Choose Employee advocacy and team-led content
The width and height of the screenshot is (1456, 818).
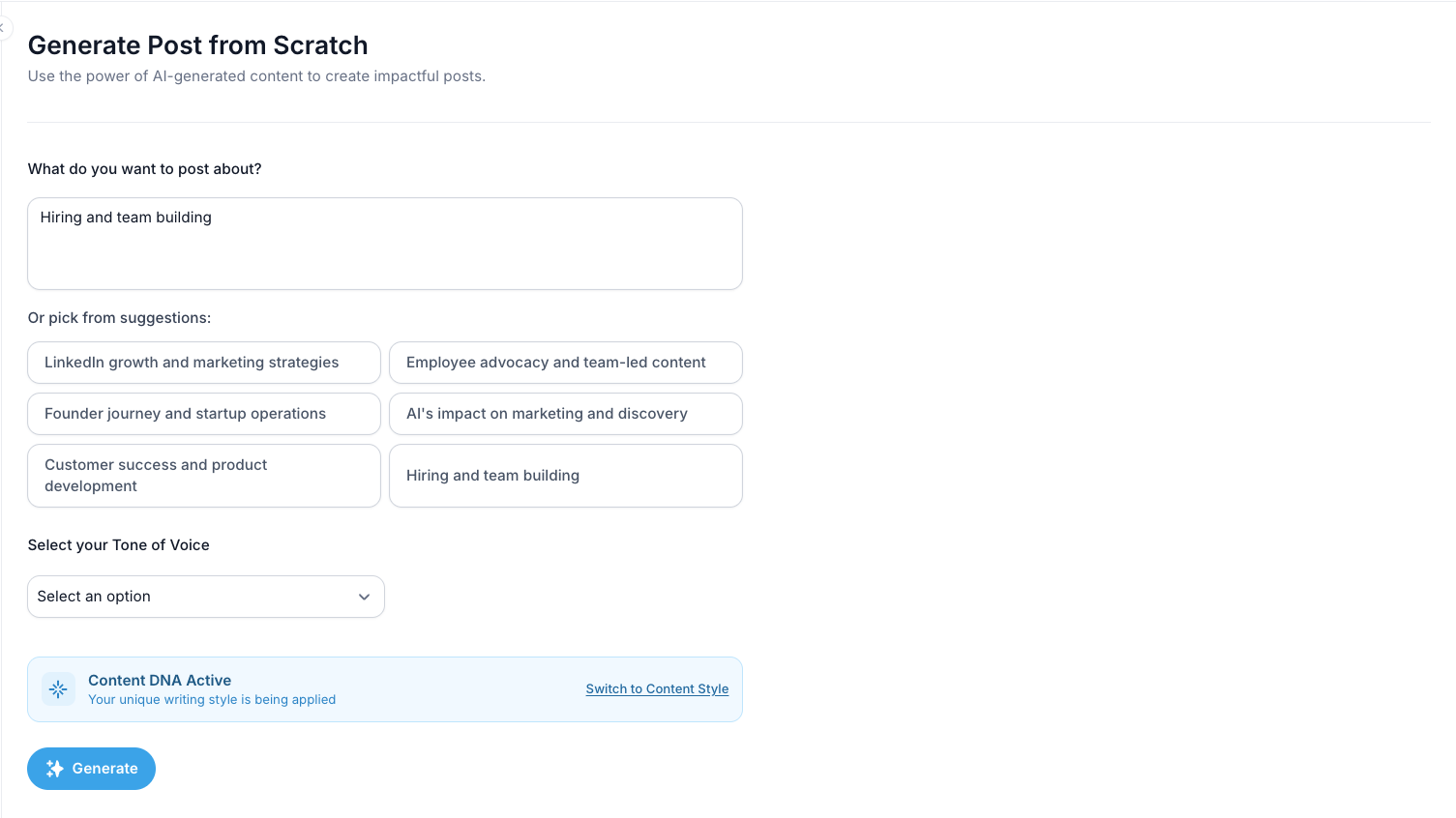click(566, 363)
